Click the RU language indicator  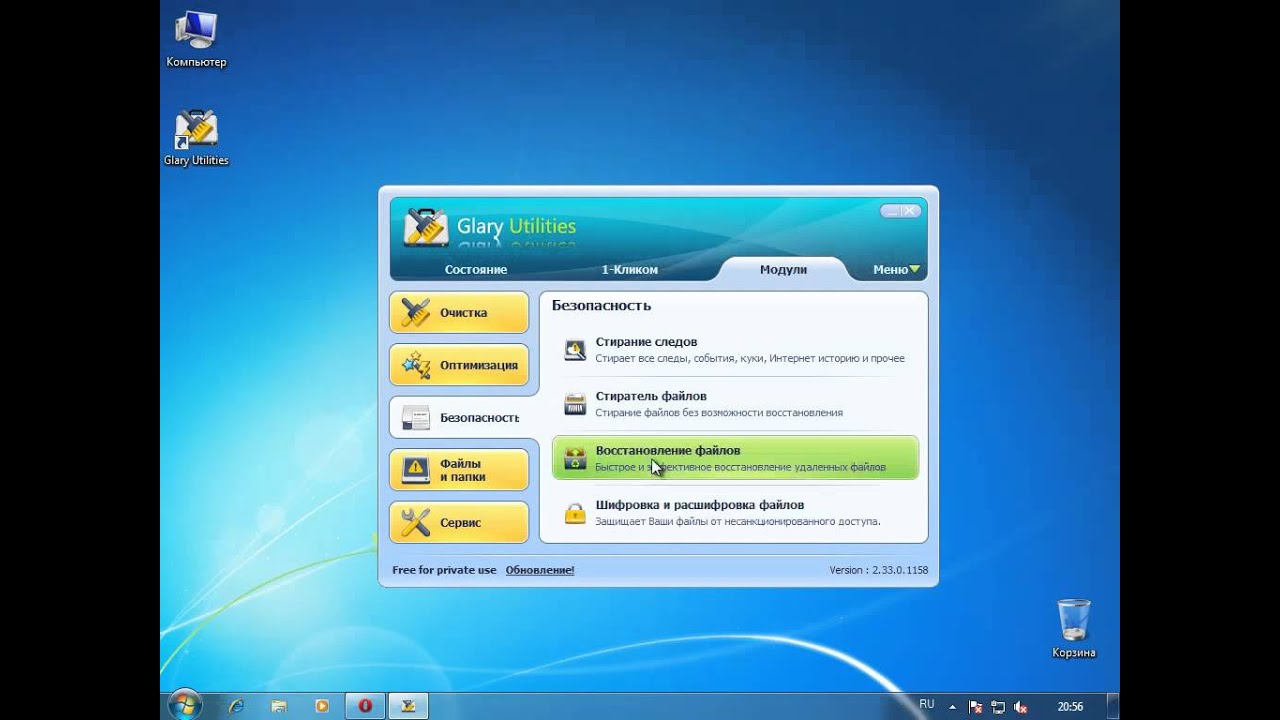coord(927,705)
